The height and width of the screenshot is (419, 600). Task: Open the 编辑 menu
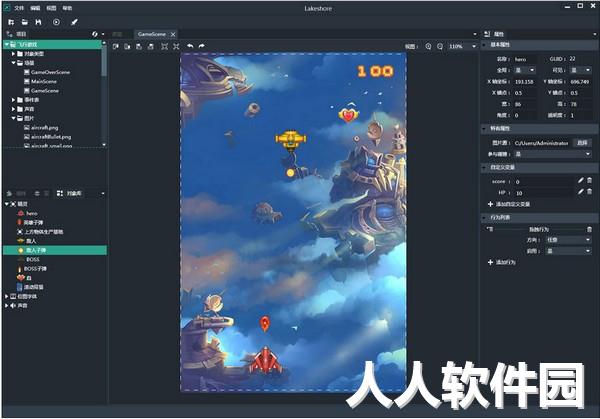(x=35, y=8)
